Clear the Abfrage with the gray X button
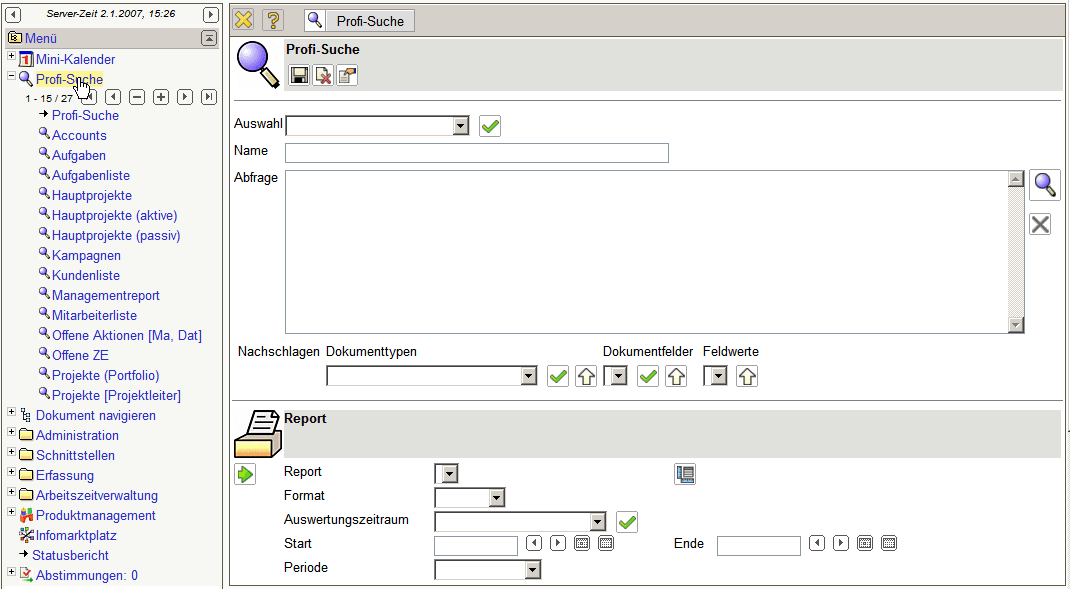This screenshot has width=1070, height=589. point(1040,225)
